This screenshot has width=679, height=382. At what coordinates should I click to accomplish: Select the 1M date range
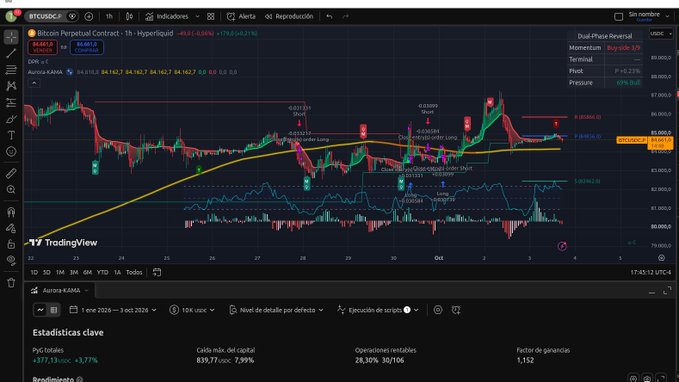[x=60, y=272]
